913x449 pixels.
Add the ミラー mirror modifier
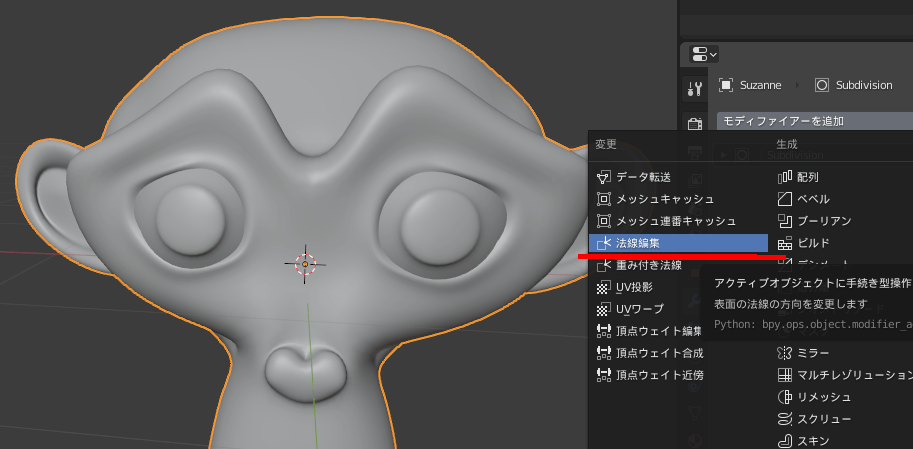tap(843, 353)
